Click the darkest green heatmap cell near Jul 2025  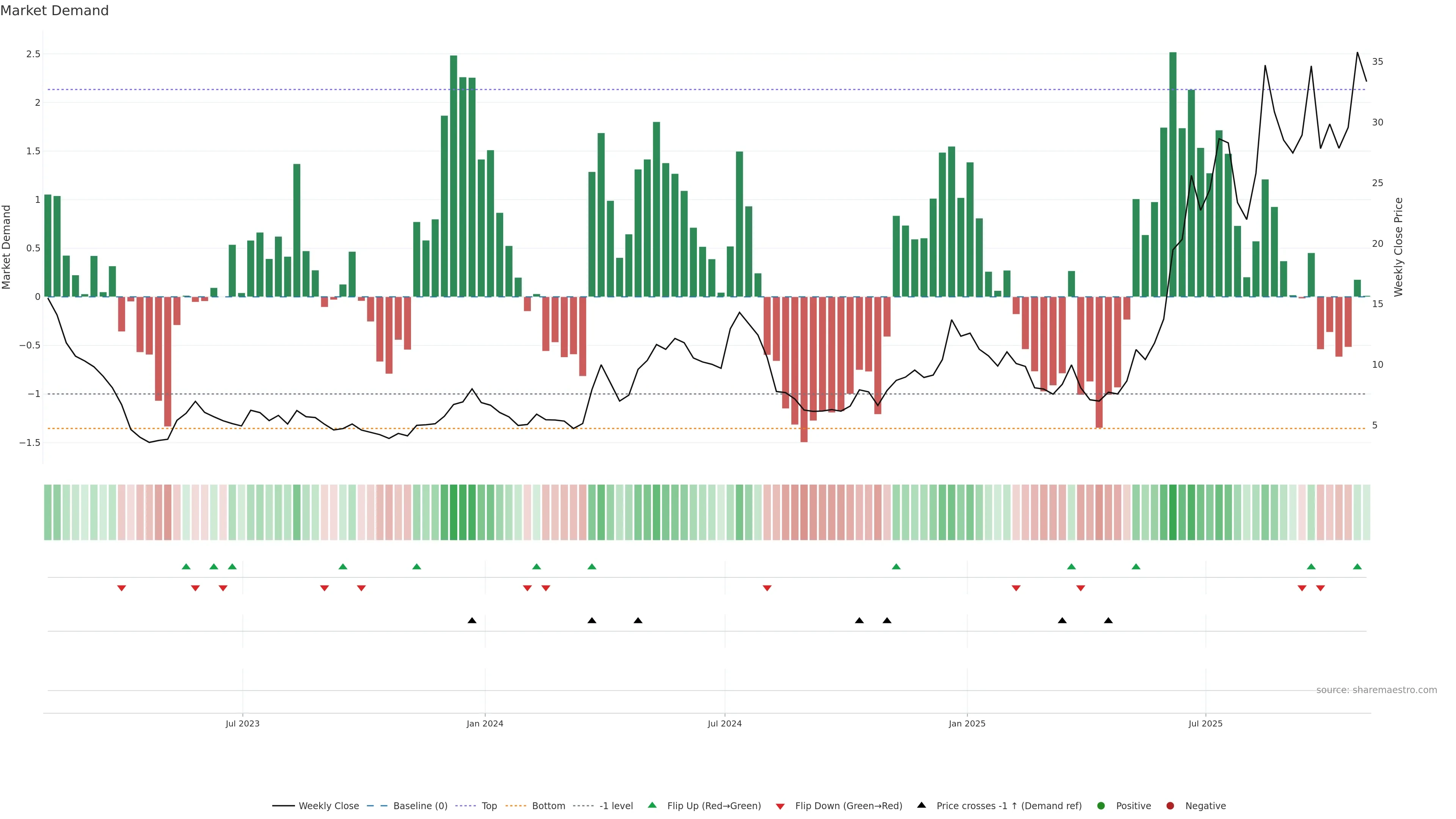point(1173,512)
